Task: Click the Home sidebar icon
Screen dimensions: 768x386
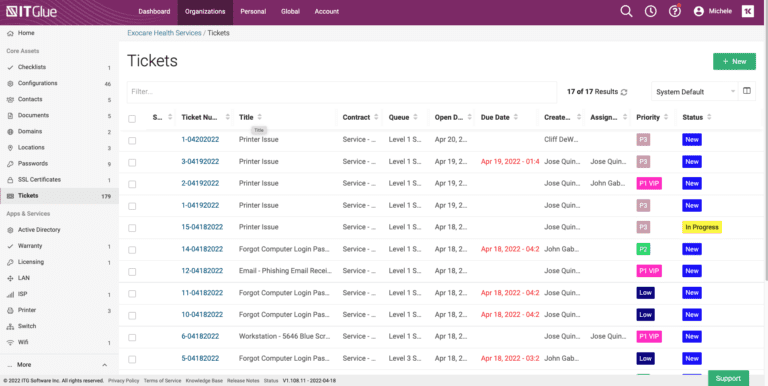Action: (10, 33)
